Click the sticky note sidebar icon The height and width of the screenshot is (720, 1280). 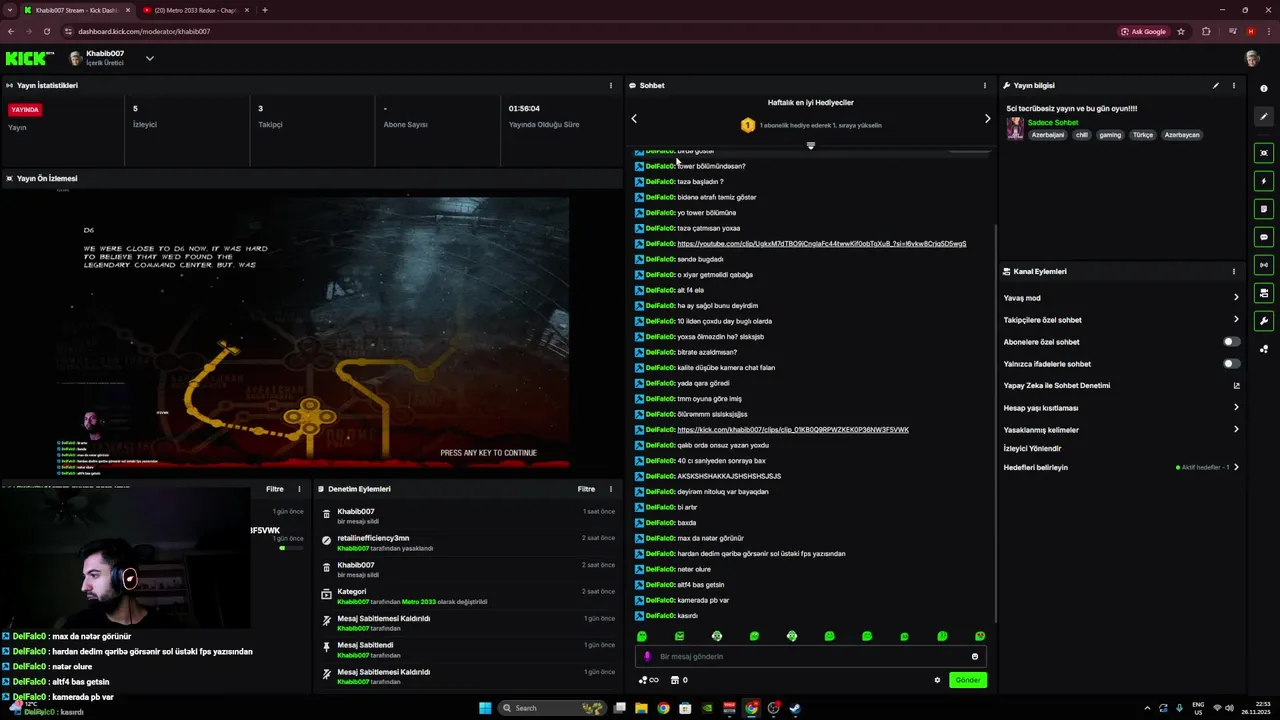point(1264,209)
